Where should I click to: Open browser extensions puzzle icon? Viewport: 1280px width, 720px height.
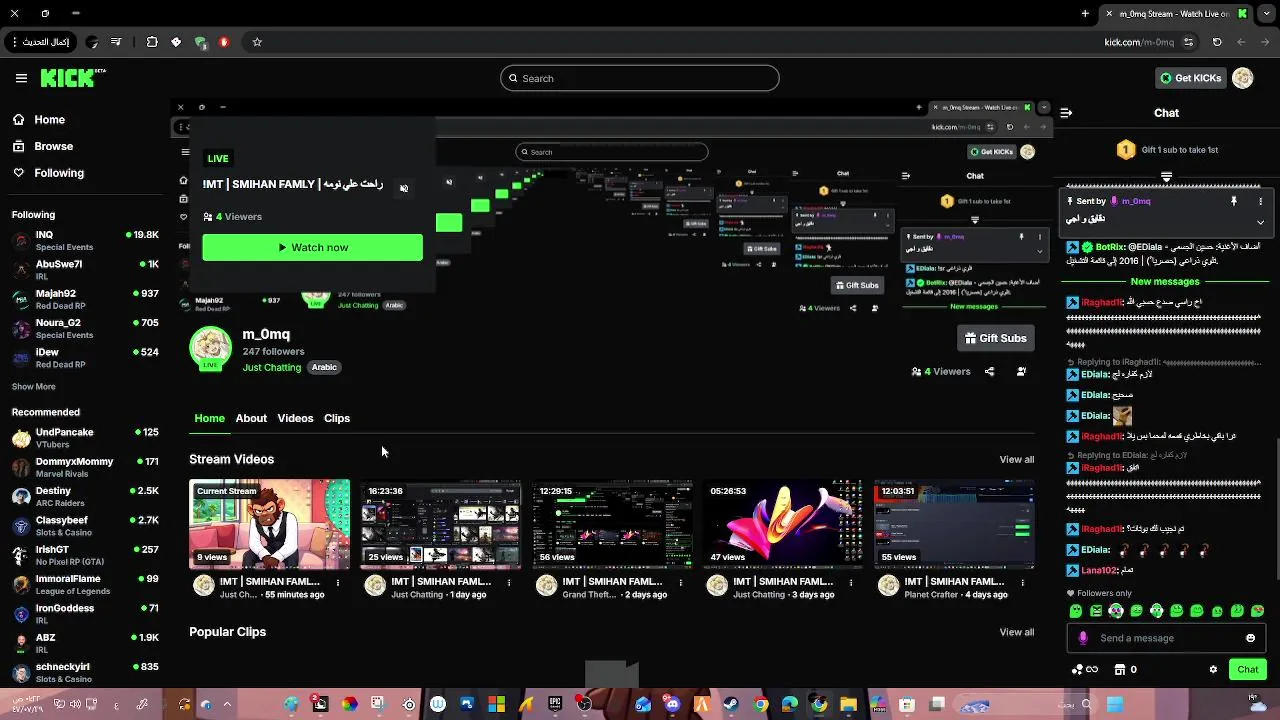(152, 42)
